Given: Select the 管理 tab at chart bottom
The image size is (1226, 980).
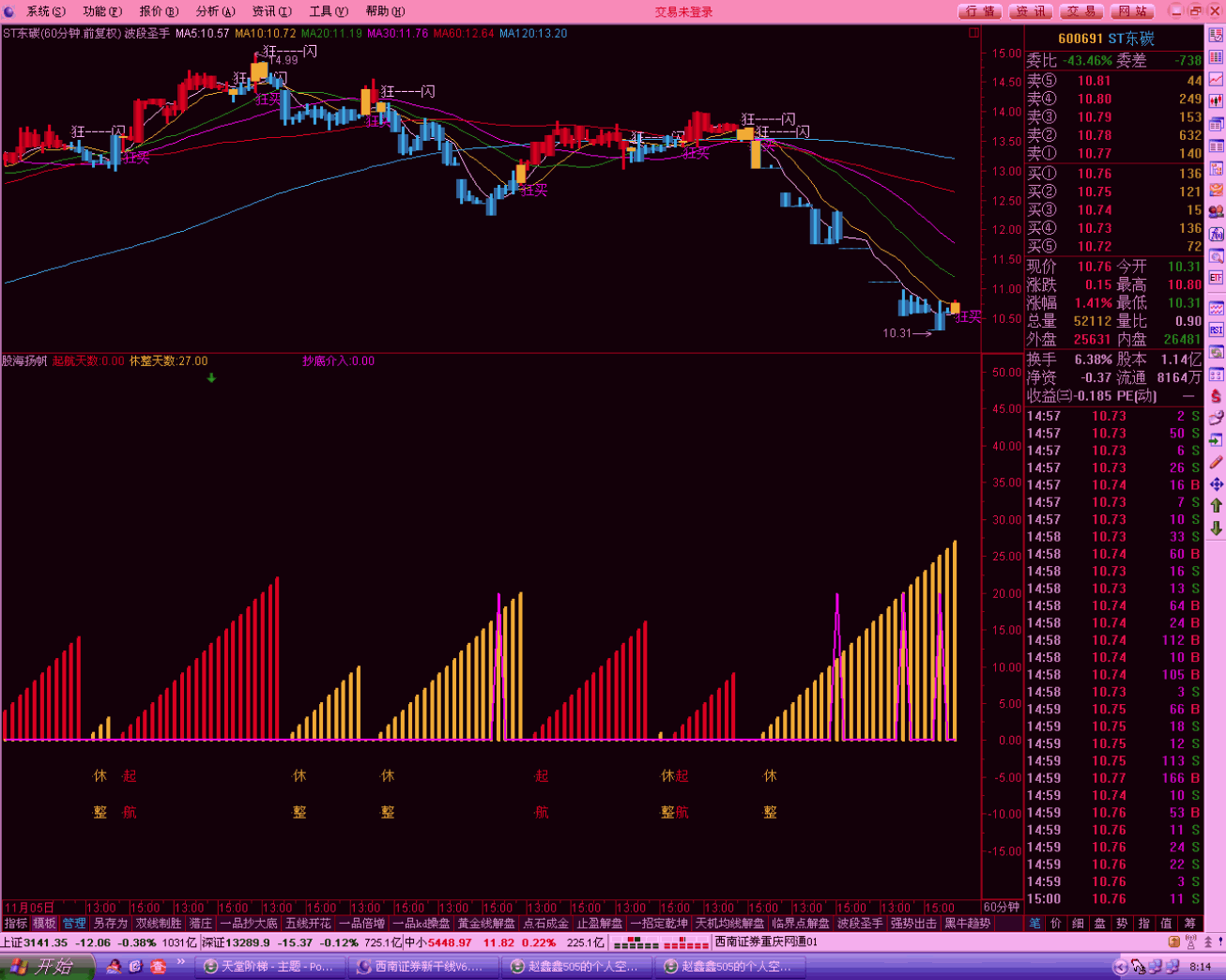Looking at the screenshot, I should pos(74,924).
